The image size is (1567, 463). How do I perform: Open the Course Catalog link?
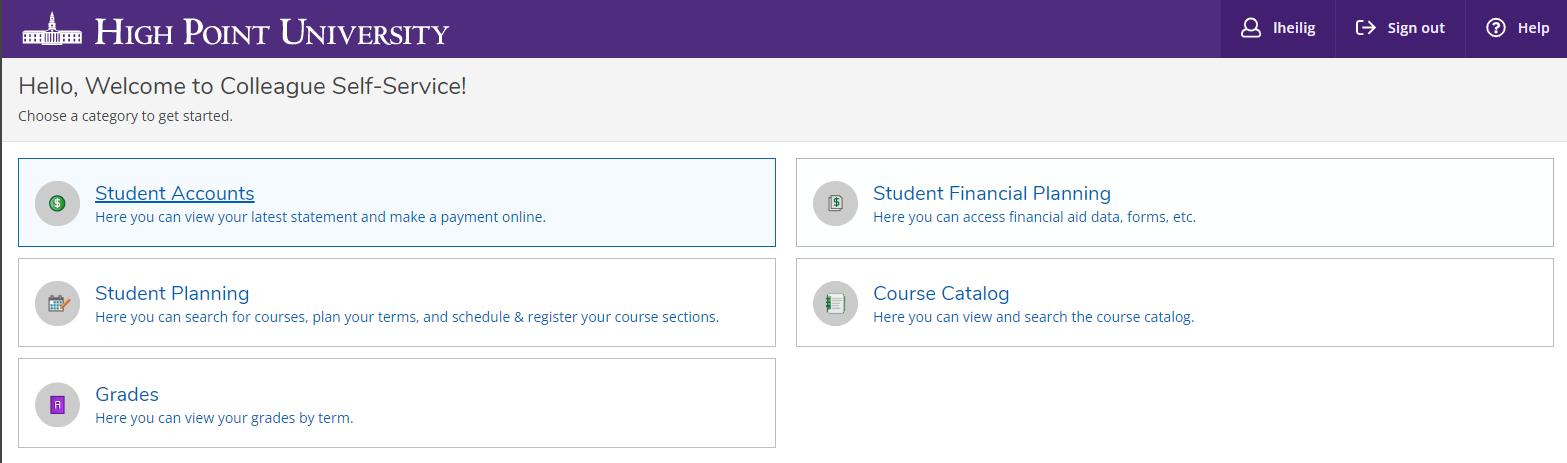(x=941, y=293)
